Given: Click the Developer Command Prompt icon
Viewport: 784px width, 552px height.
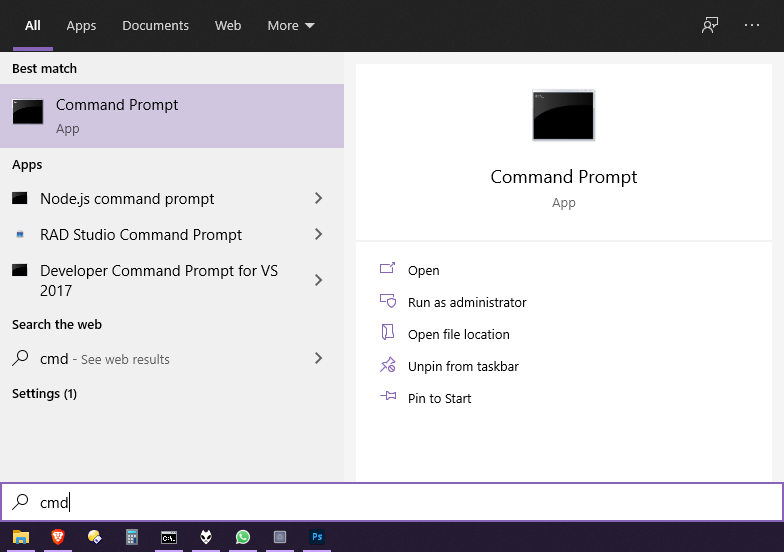Looking at the screenshot, I should pos(20,270).
